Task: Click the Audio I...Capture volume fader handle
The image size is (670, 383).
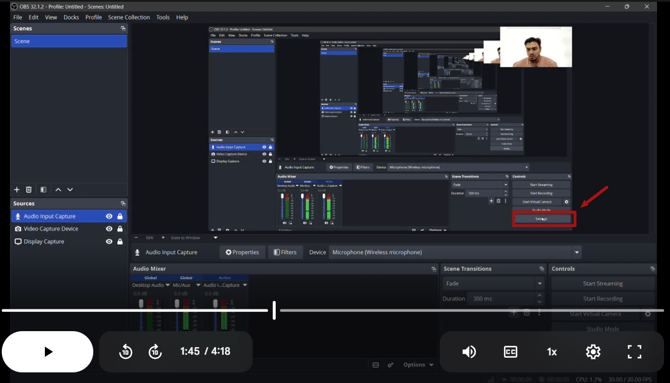Action: point(215,303)
